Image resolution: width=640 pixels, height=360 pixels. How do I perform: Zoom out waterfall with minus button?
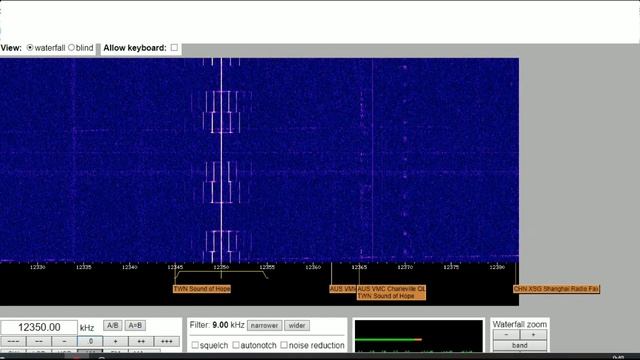[x=506, y=335]
